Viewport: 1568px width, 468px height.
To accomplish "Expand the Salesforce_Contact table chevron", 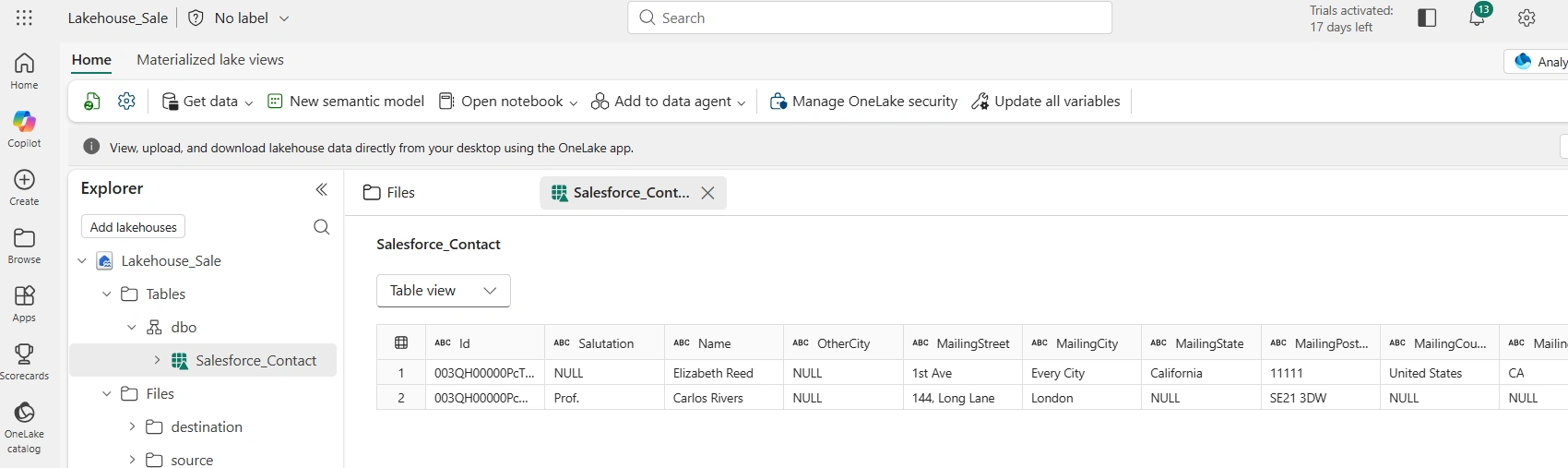I will coord(157,360).
